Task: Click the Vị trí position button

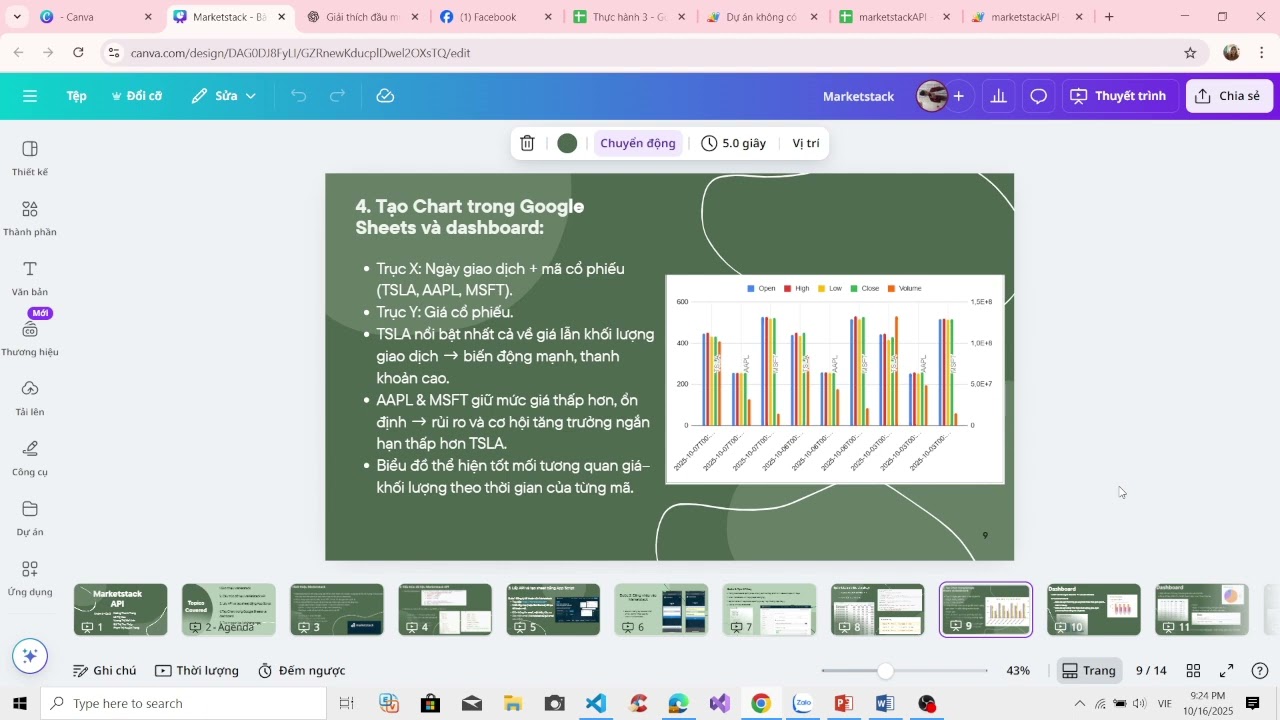Action: [806, 143]
